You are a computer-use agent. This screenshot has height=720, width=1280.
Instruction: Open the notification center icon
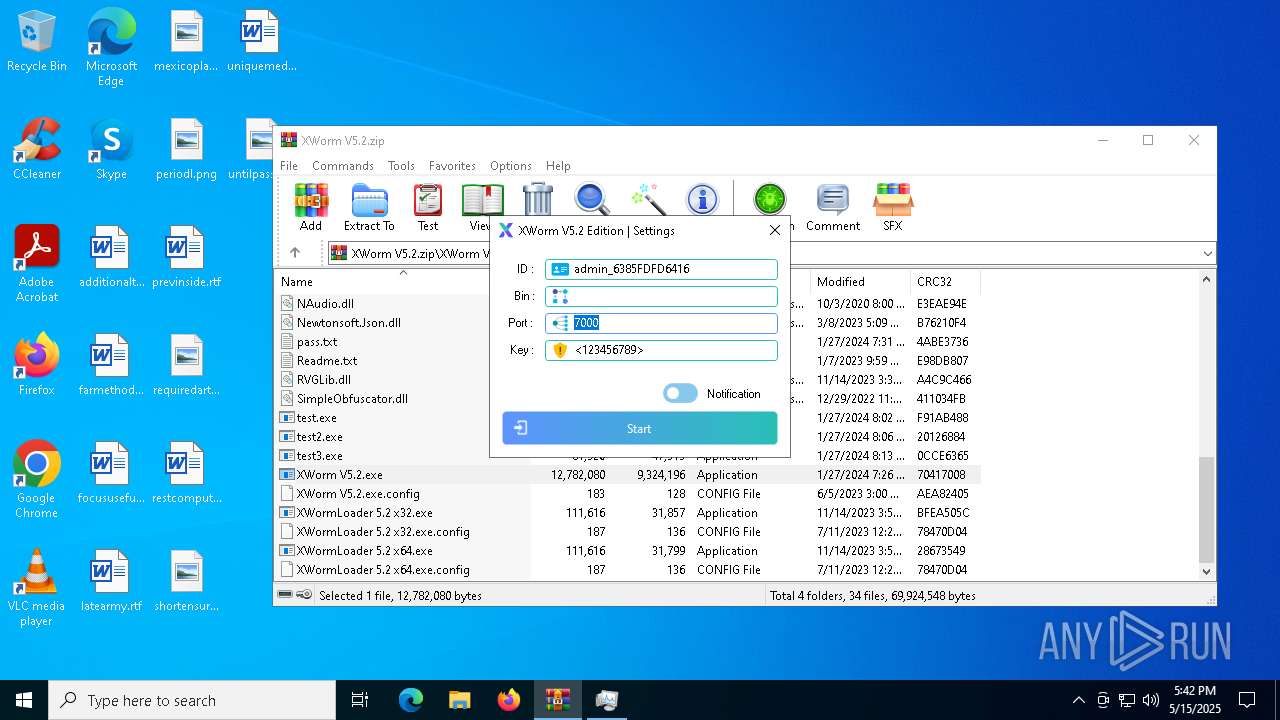[x=1247, y=700]
